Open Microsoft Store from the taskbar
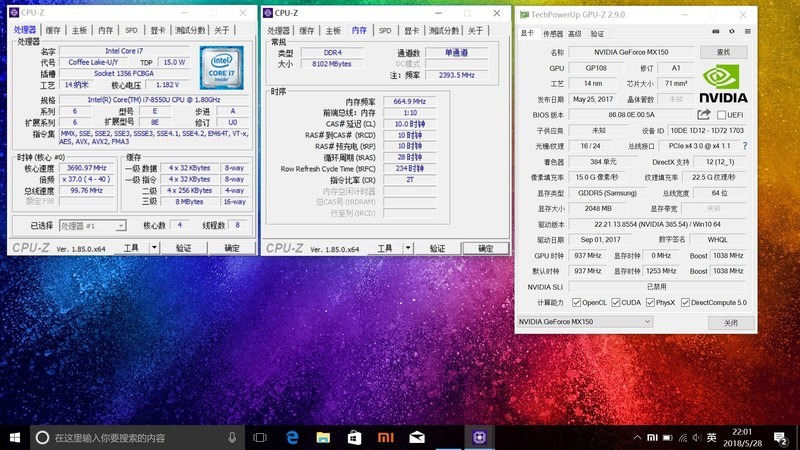 [355, 437]
